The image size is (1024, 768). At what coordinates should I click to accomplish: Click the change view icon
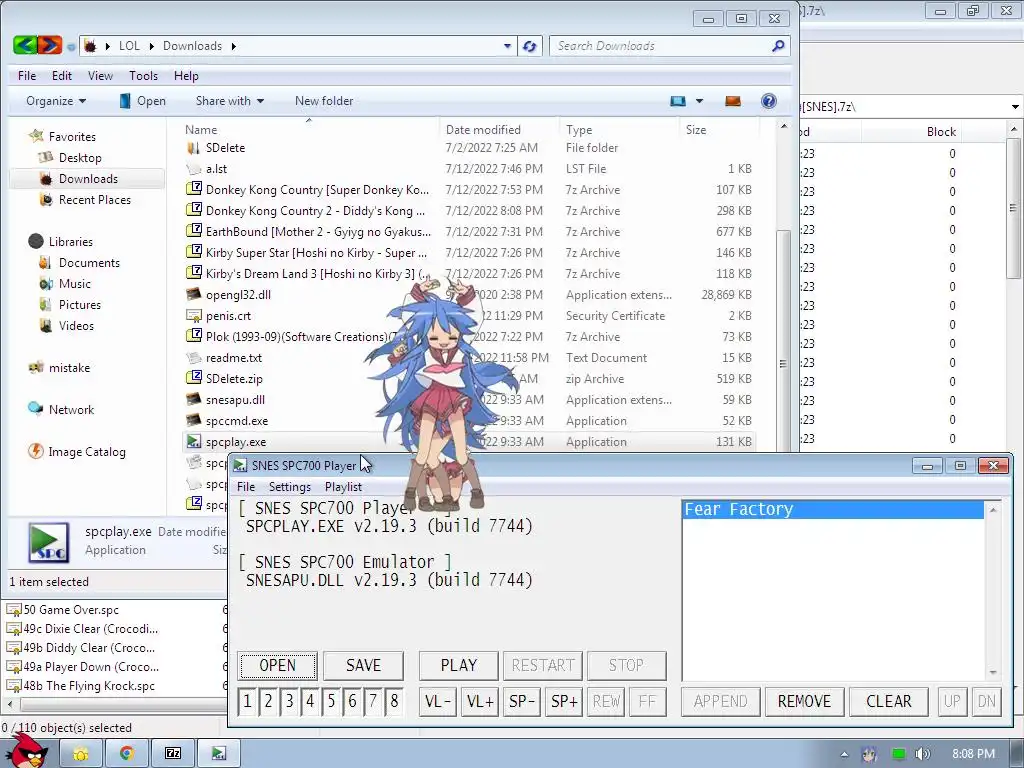coord(678,101)
